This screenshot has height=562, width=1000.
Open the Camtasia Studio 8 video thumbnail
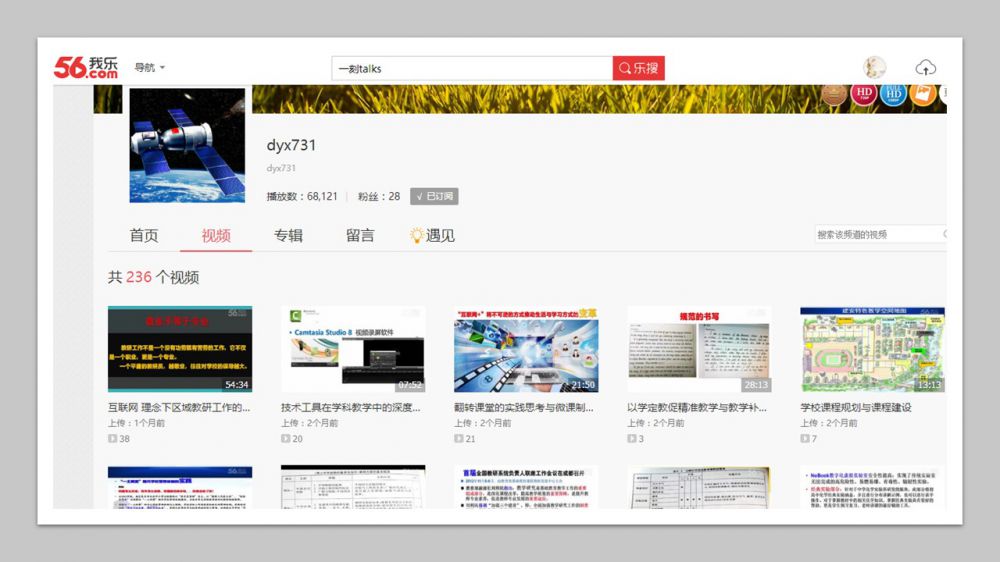tap(353, 349)
